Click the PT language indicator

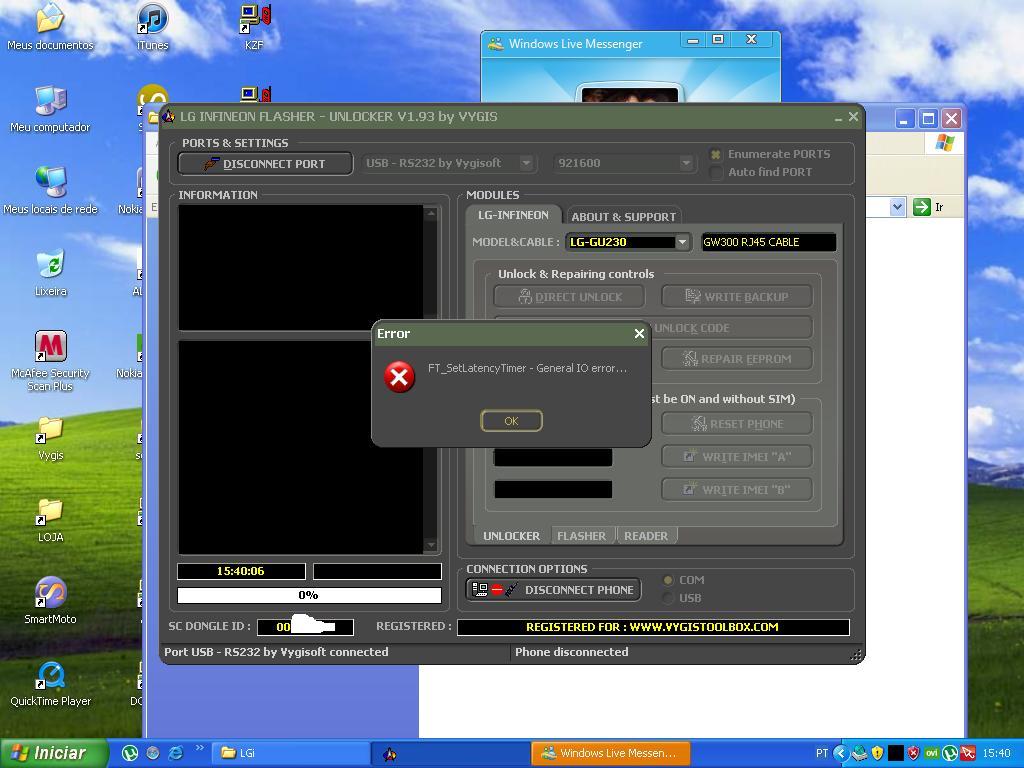822,753
